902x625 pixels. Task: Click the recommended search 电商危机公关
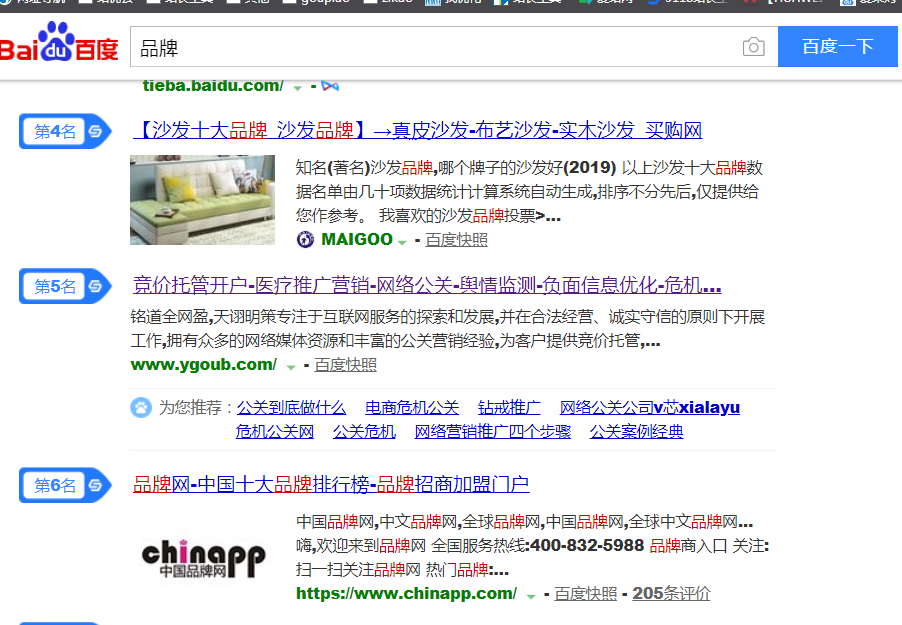tap(412, 407)
